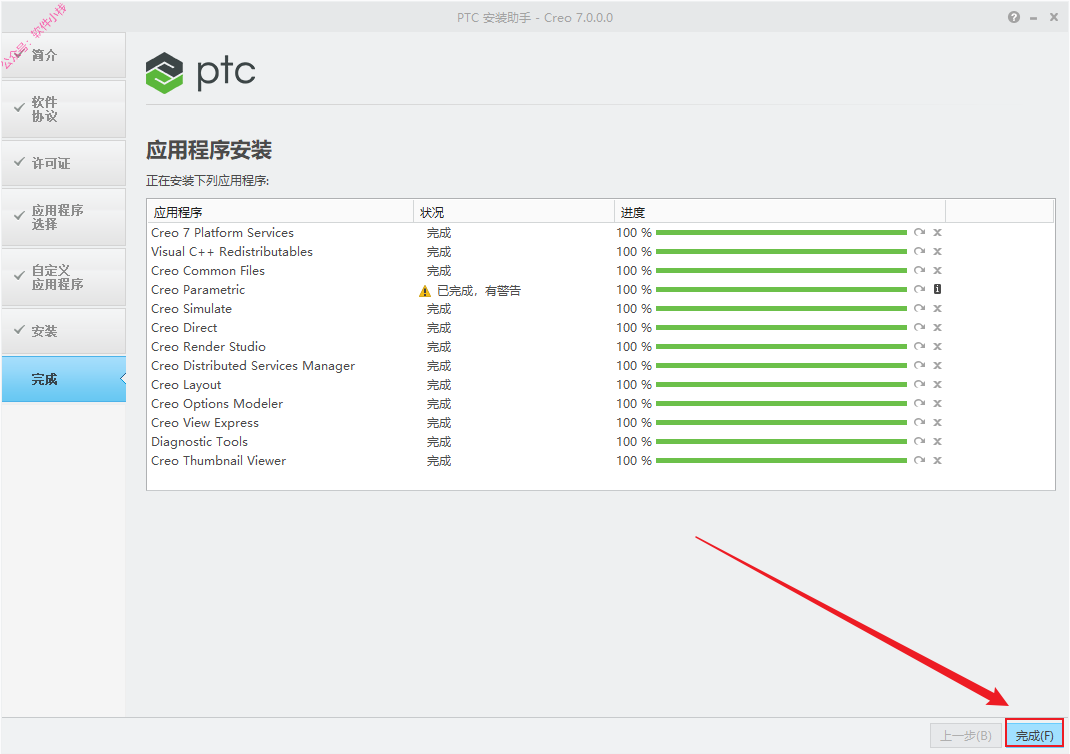Restart icon for Creo Thumbnail Viewer
This screenshot has height=754, width=1070.
click(919, 461)
